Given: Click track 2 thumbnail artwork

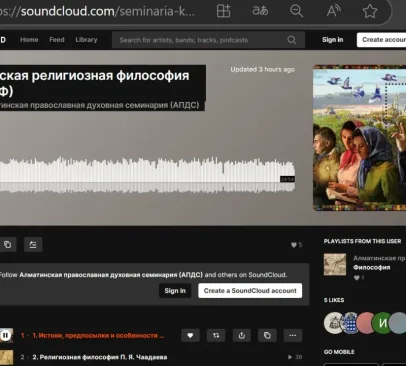Looking at the screenshot, I should [x=6, y=357].
